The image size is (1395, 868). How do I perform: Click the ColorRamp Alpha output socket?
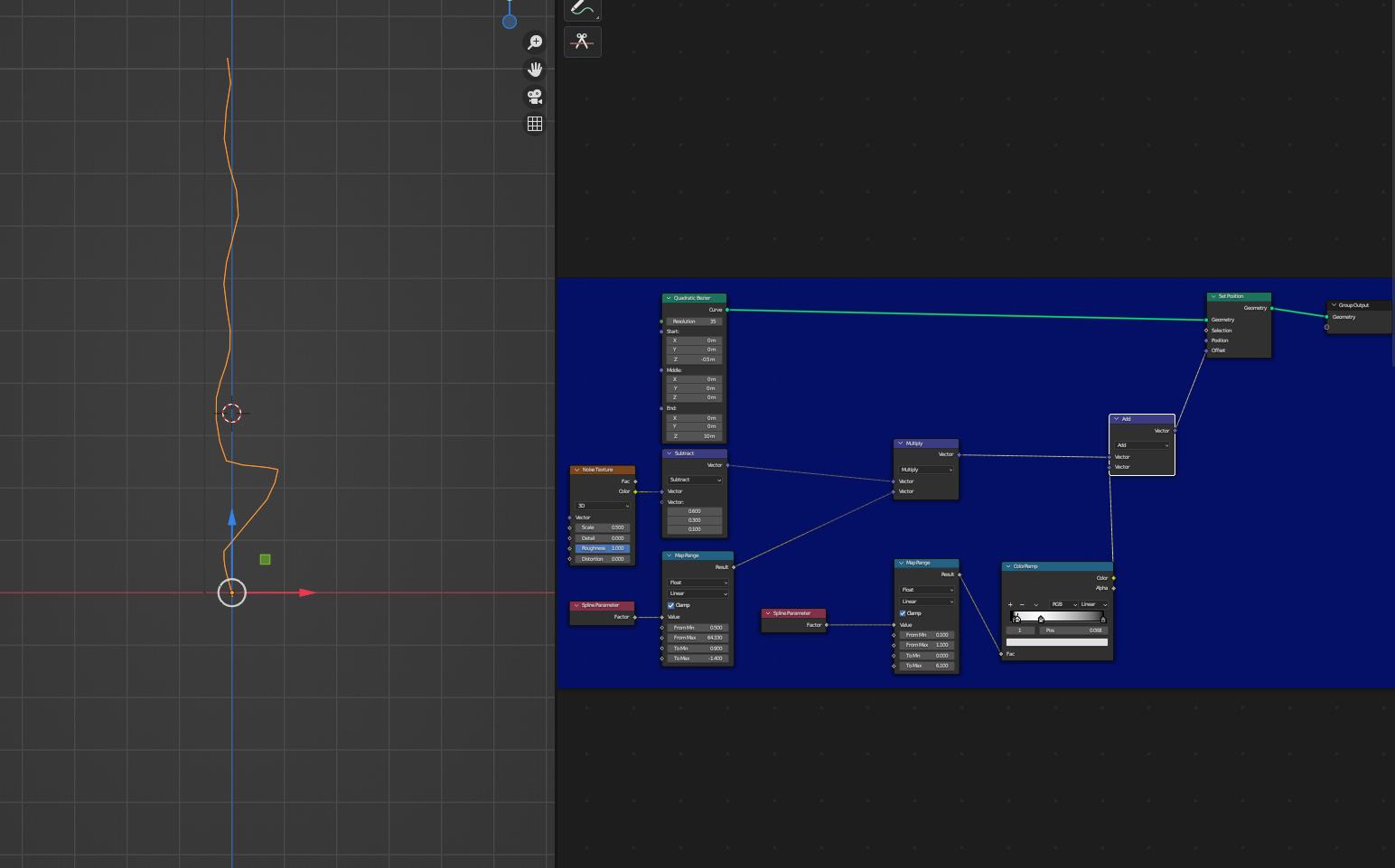pos(1114,588)
